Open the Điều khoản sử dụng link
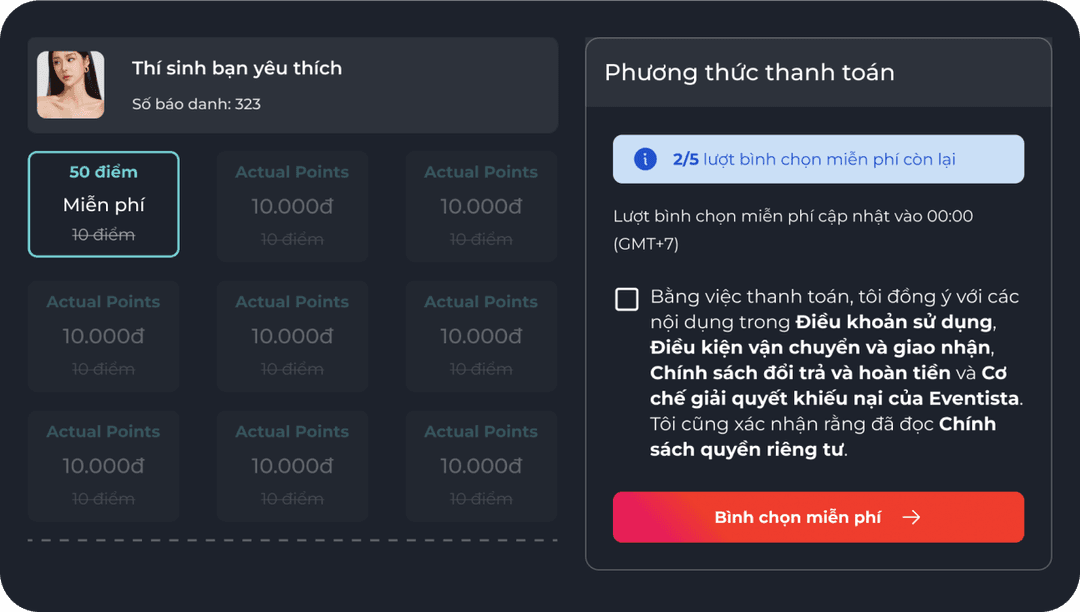The width and height of the screenshot is (1080, 612). coord(894,322)
